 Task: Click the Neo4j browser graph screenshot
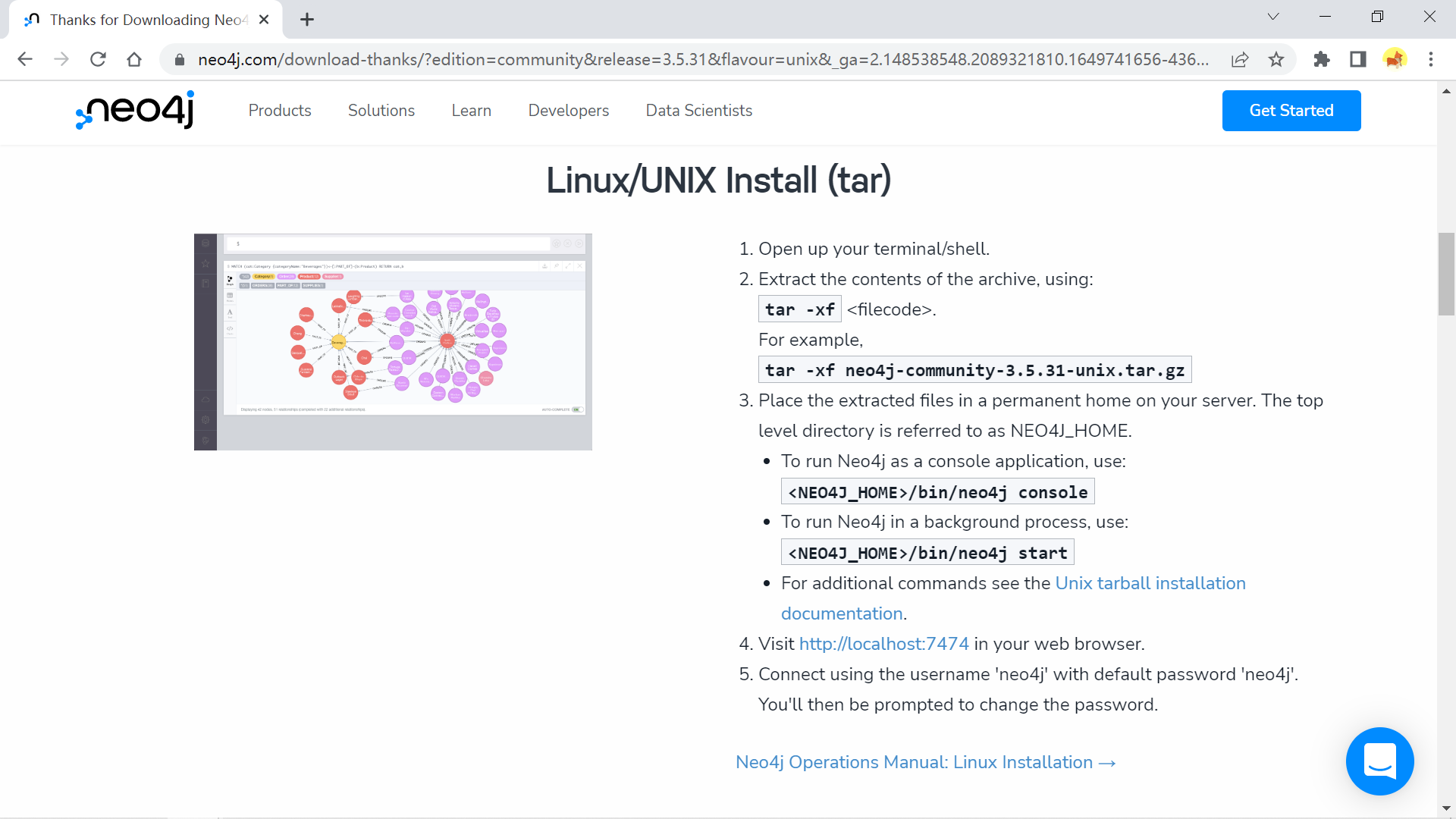[x=393, y=342]
